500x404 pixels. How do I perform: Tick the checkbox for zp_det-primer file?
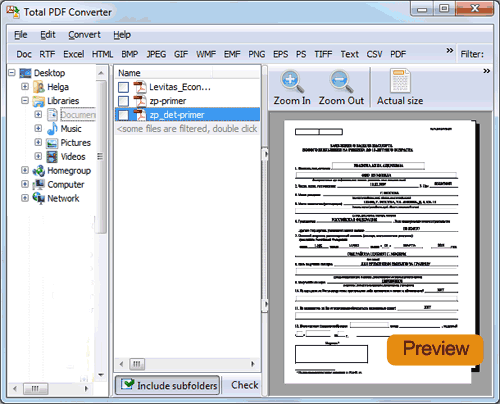pyautogui.click(x=123, y=115)
